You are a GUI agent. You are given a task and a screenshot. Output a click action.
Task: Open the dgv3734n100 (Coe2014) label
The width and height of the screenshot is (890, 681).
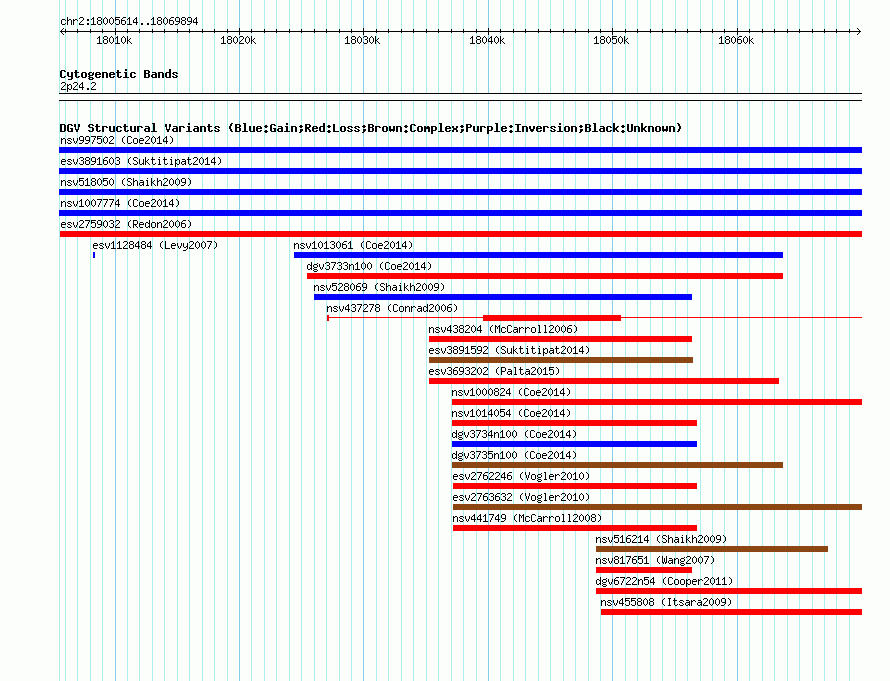coord(514,434)
